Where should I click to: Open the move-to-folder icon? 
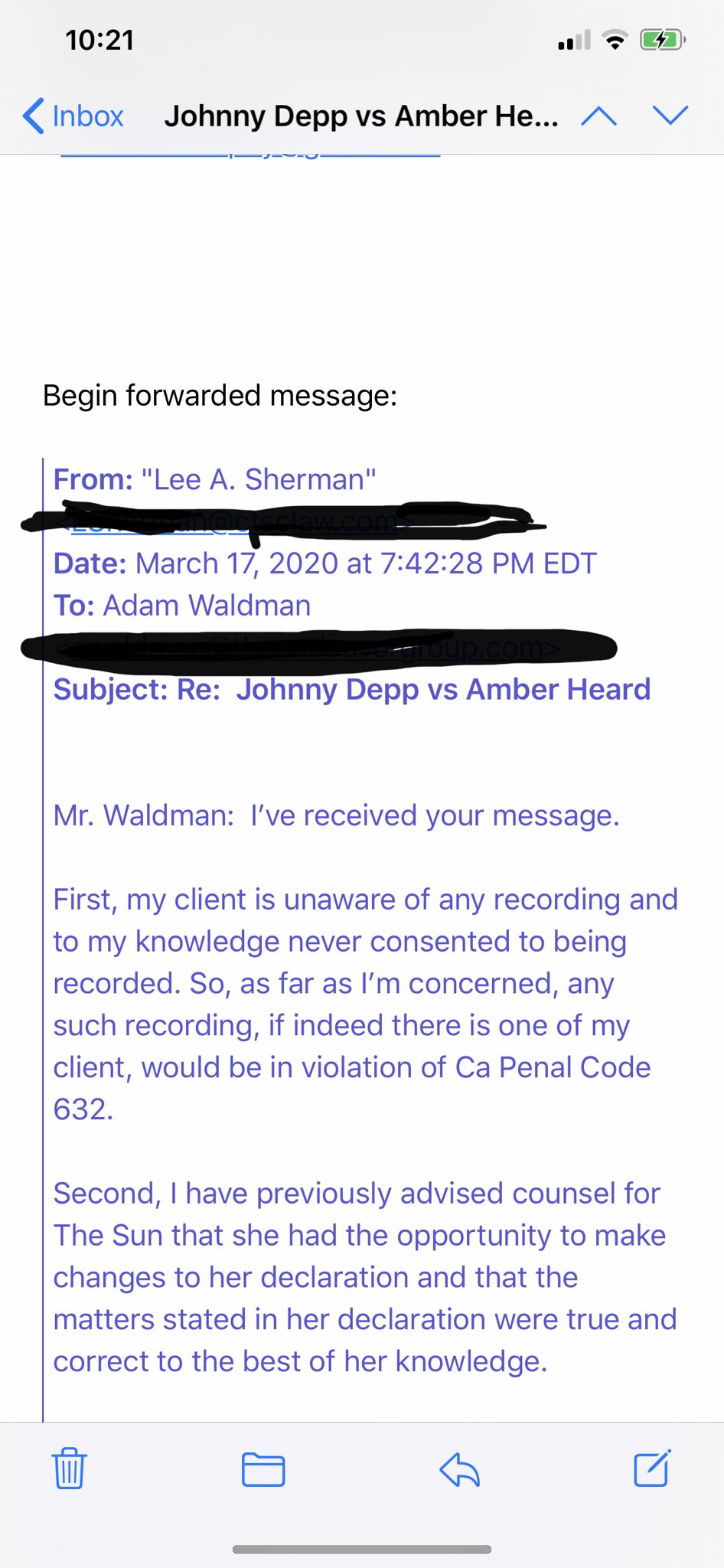click(x=263, y=1469)
